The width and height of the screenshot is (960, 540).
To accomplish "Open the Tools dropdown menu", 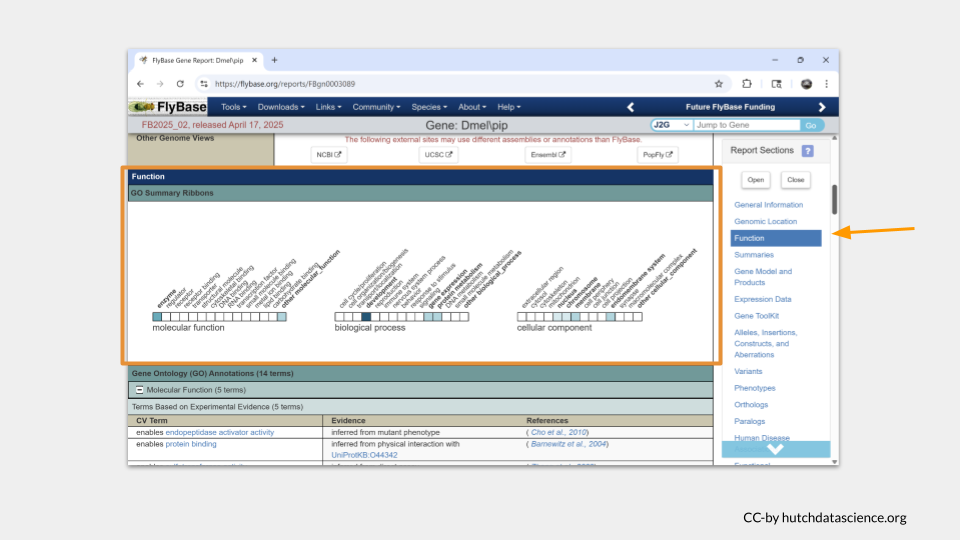I will pos(233,107).
